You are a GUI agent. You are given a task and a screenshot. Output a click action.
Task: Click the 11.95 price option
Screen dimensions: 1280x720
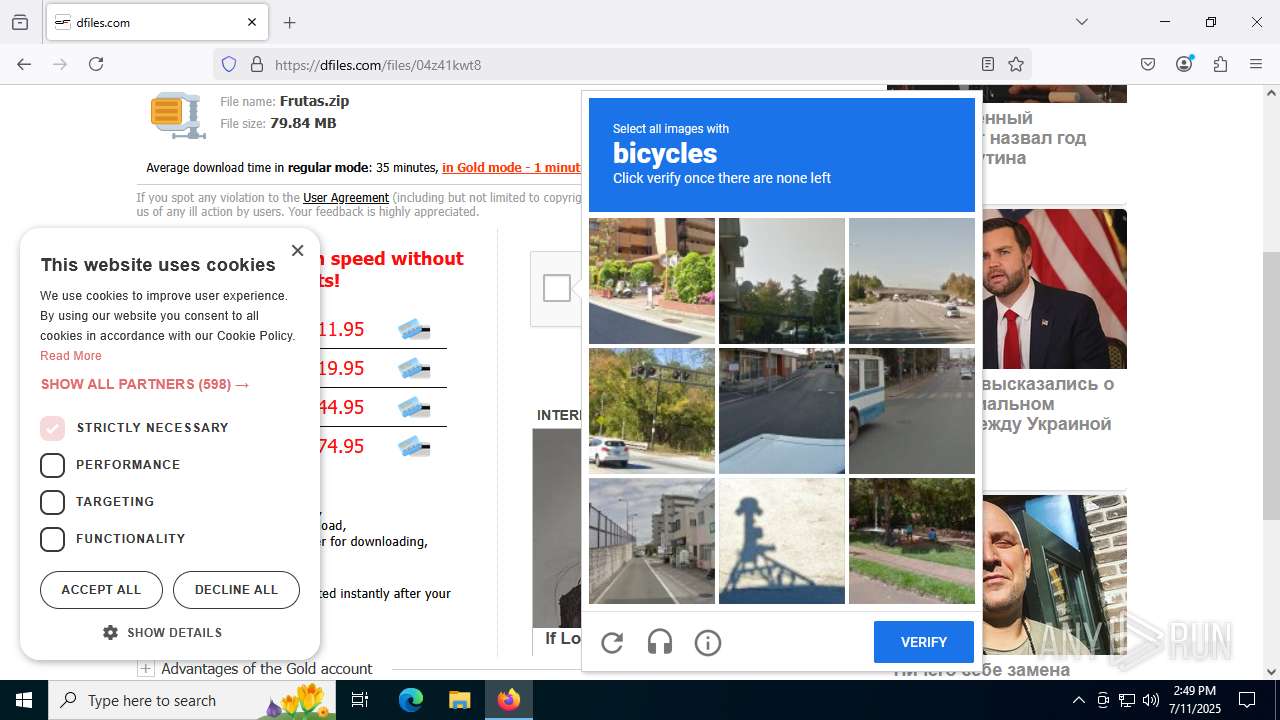(341, 329)
